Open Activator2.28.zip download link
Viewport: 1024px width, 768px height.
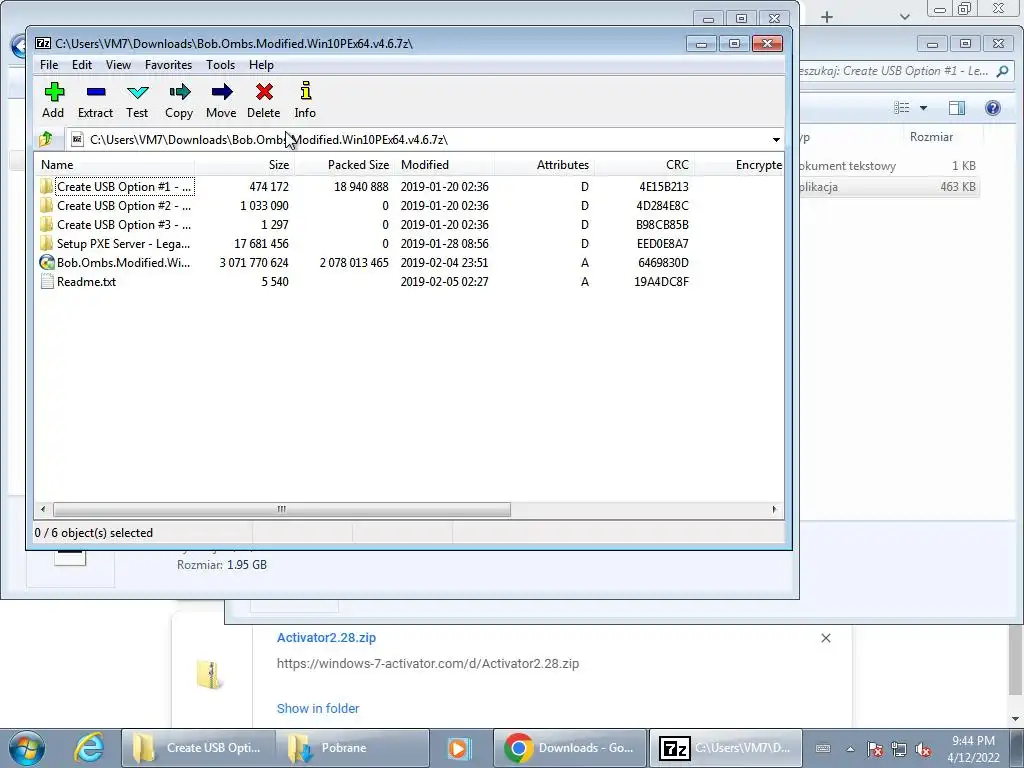tap(327, 638)
